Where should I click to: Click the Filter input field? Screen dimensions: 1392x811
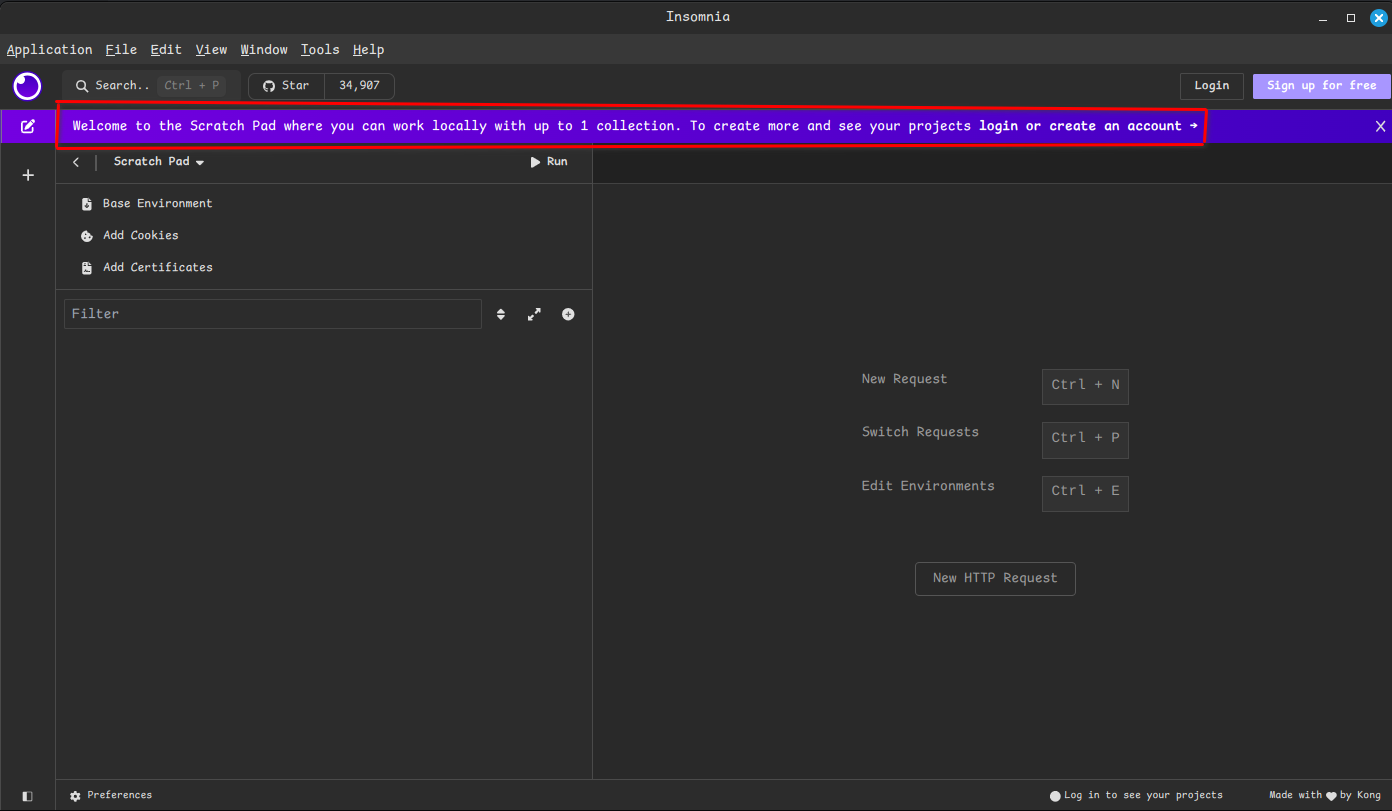(x=273, y=314)
